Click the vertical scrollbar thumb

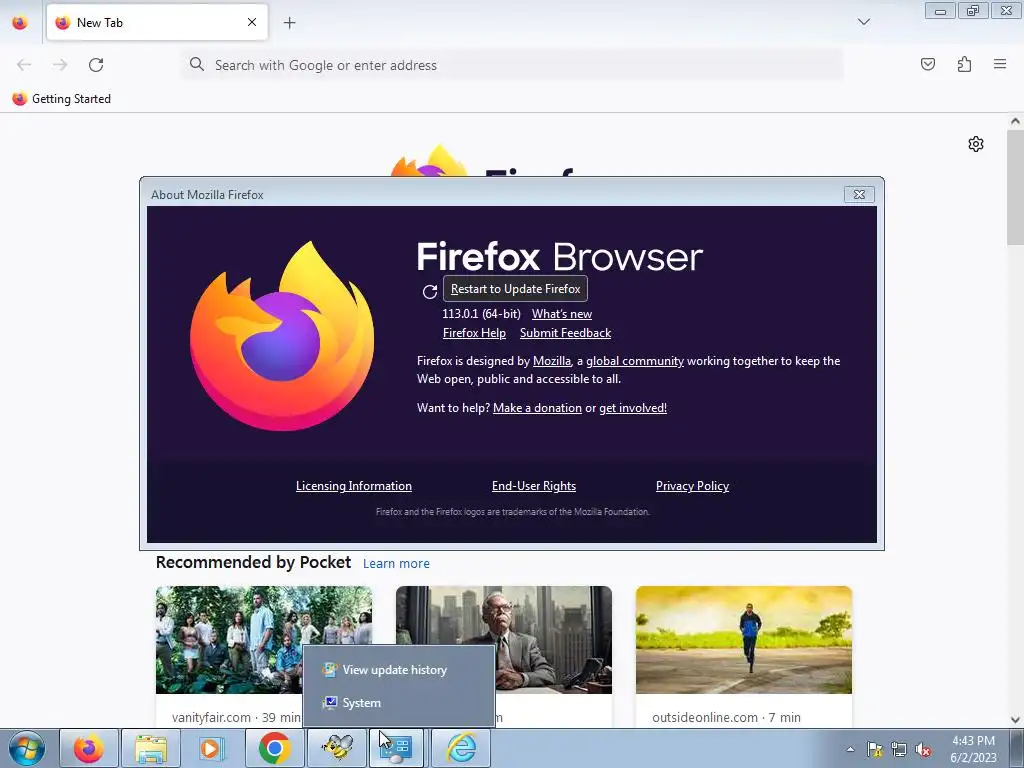click(x=1015, y=187)
